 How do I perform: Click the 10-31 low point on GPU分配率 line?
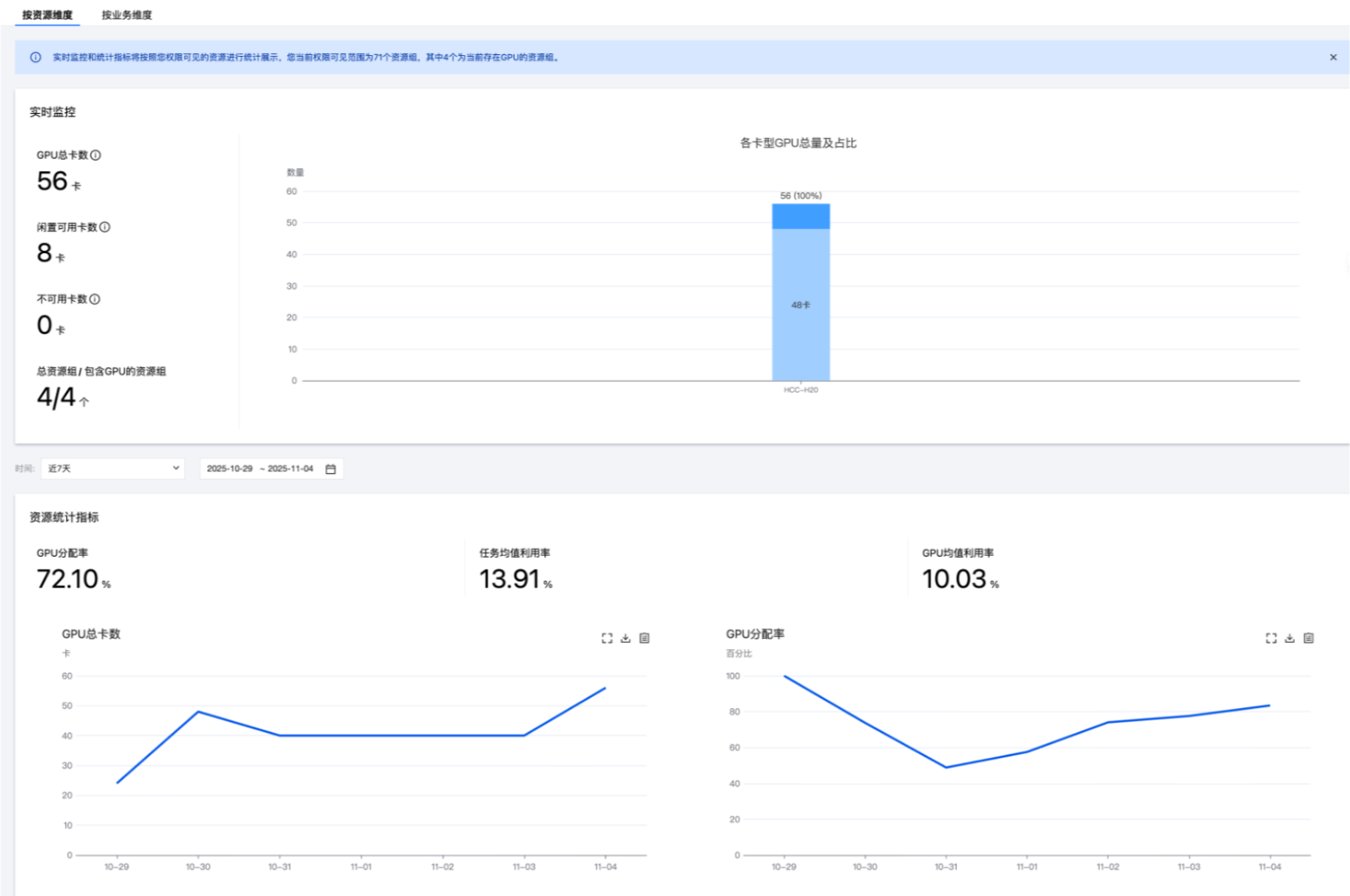click(x=946, y=767)
